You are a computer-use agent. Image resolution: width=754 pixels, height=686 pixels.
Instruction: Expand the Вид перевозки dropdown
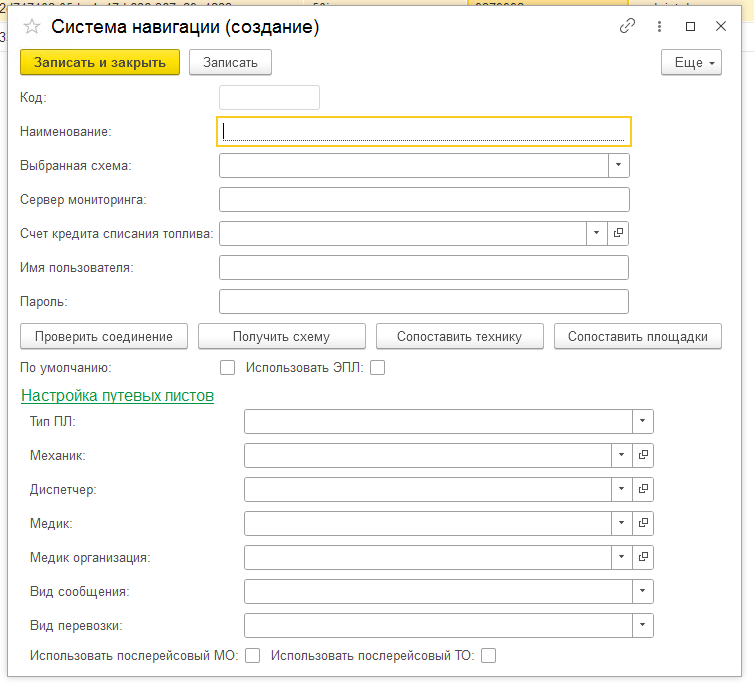coord(642,625)
